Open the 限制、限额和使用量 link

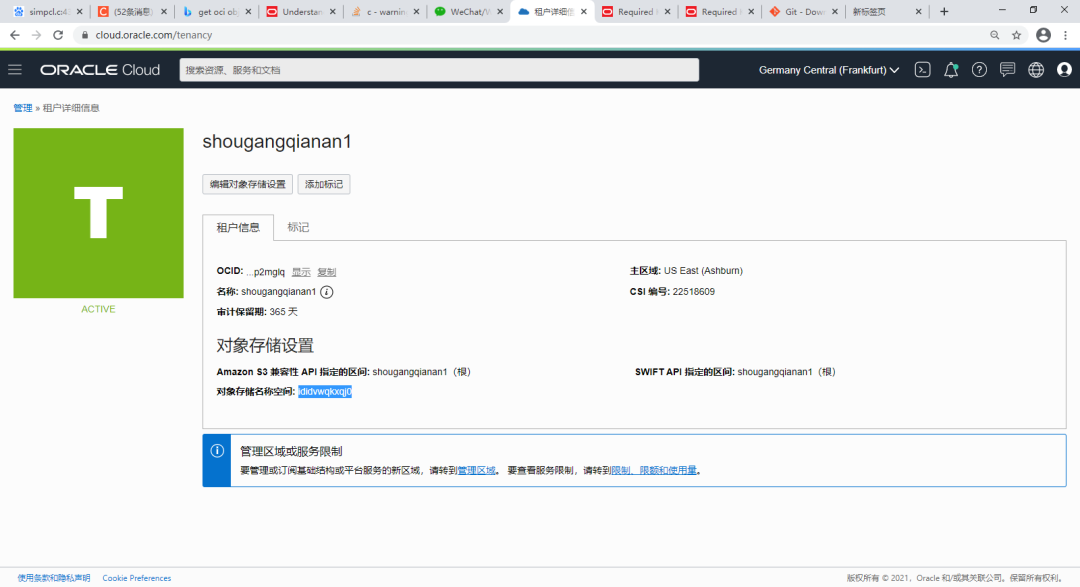tap(654, 471)
